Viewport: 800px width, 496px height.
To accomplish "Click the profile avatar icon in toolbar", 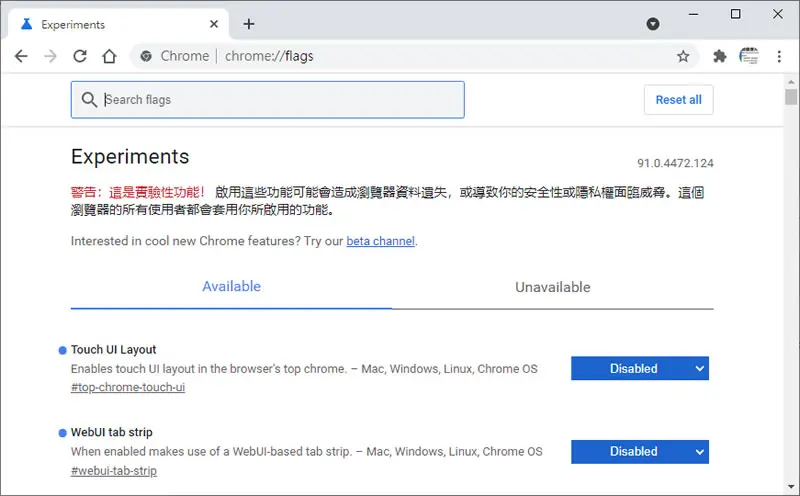I will [748, 56].
